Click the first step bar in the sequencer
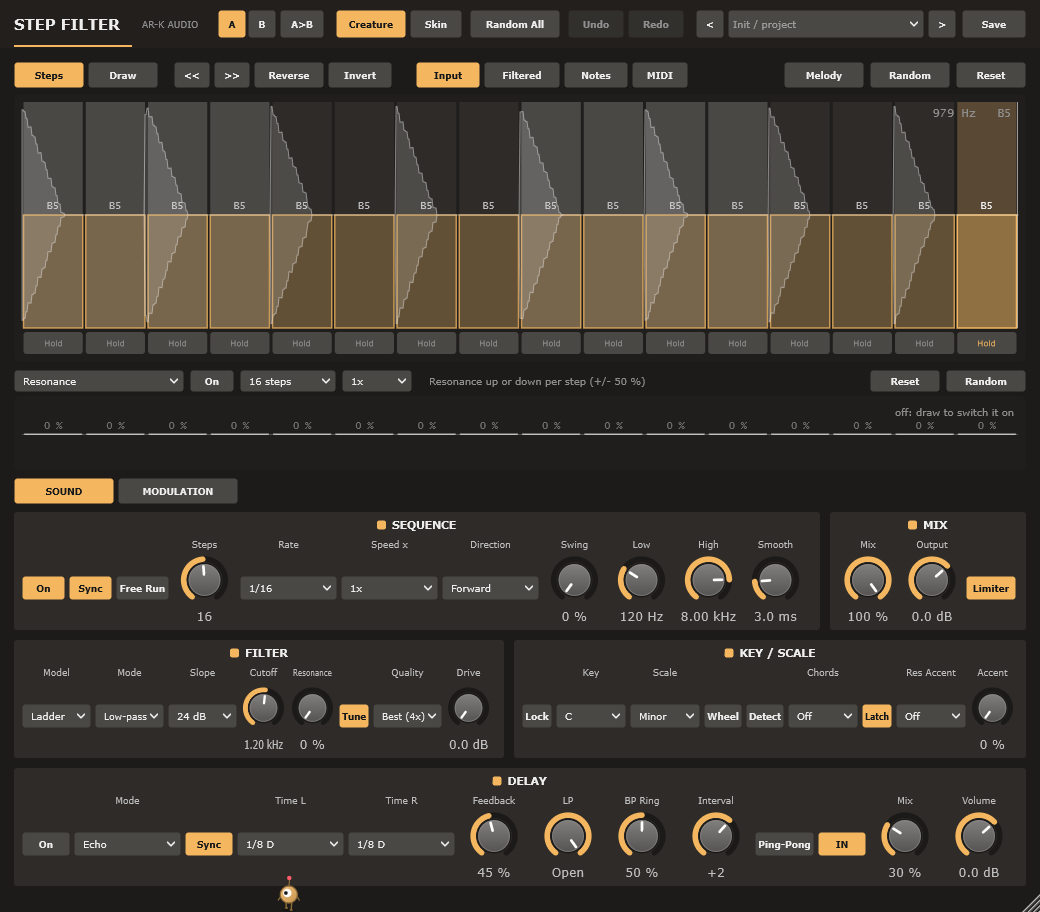The width and height of the screenshot is (1040, 912). pos(53,271)
